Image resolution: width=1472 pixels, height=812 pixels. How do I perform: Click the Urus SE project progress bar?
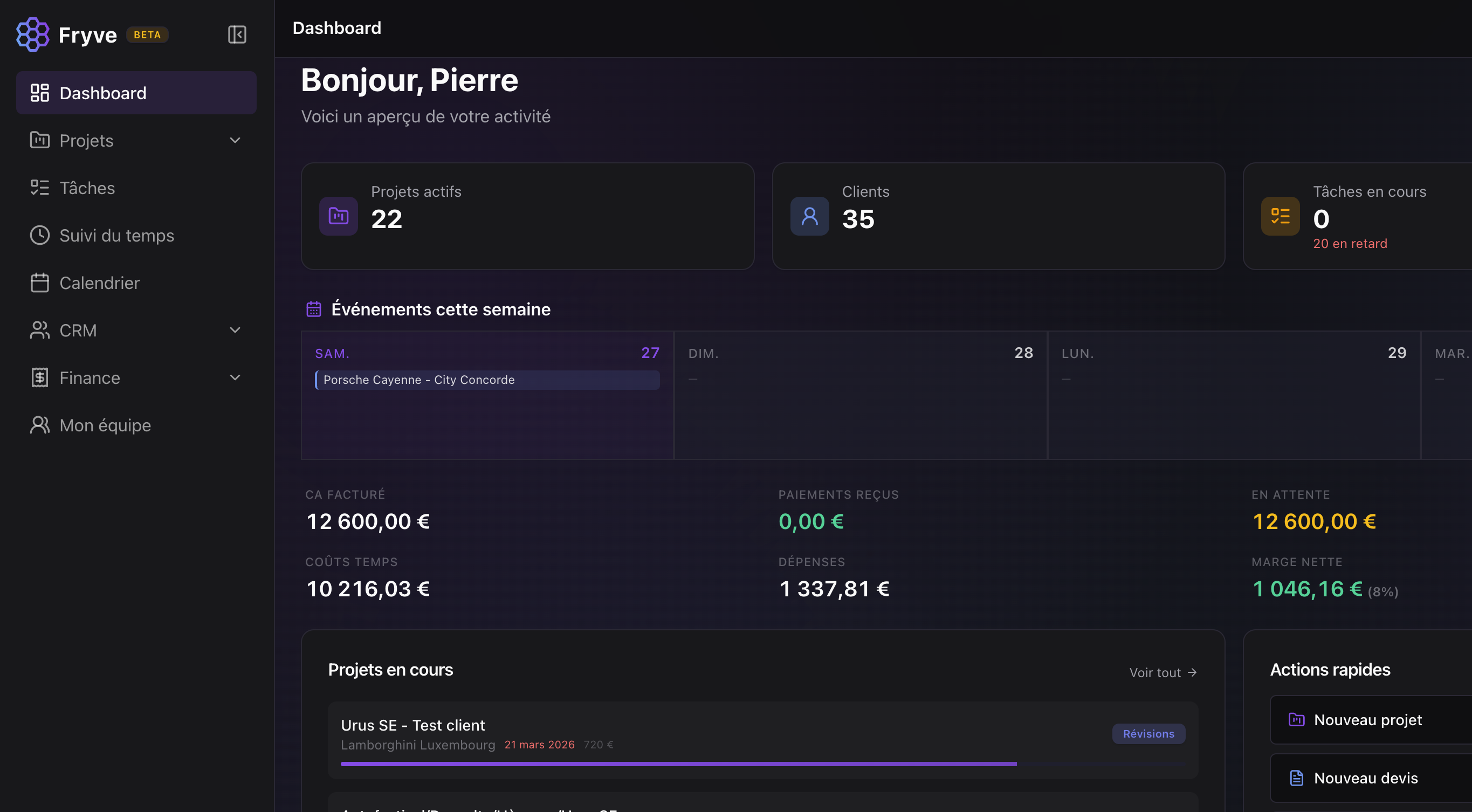[x=763, y=764]
